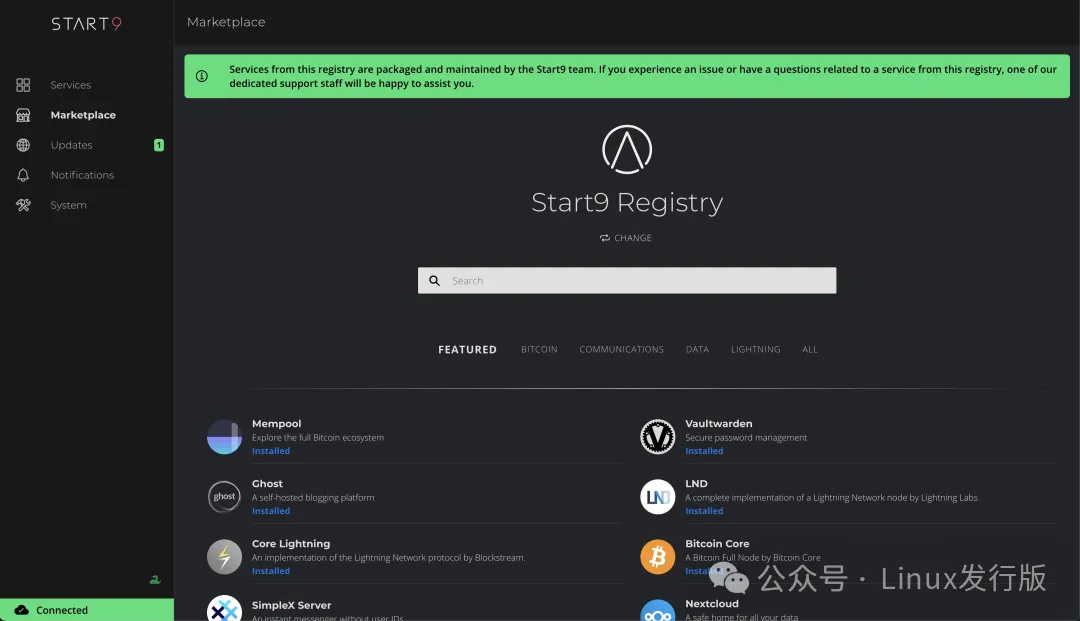
Task: Click the magnifier icon in search box
Action: pyautogui.click(x=435, y=281)
